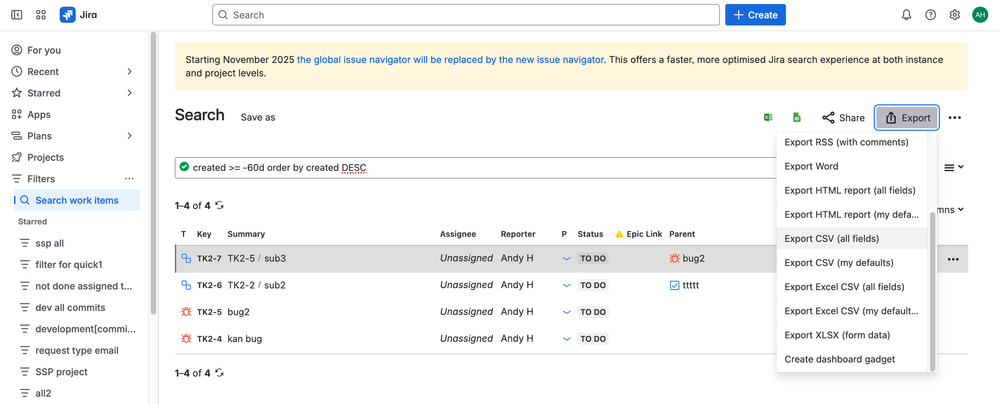Screen dimensions: 999x404
Task: Open the 'request type email' filter
Action: (x=76, y=350)
